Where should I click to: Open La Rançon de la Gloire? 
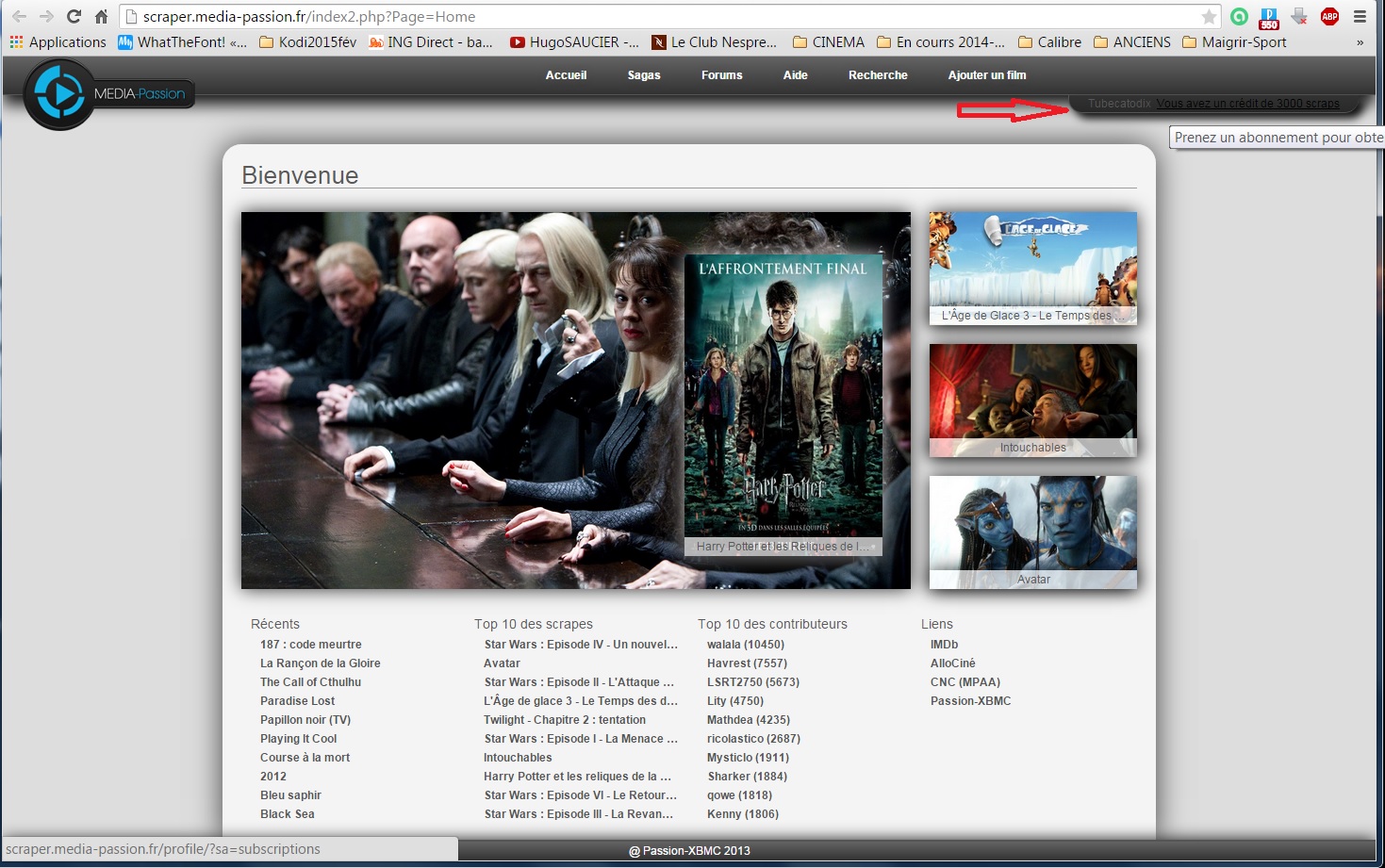pyautogui.click(x=321, y=663)
